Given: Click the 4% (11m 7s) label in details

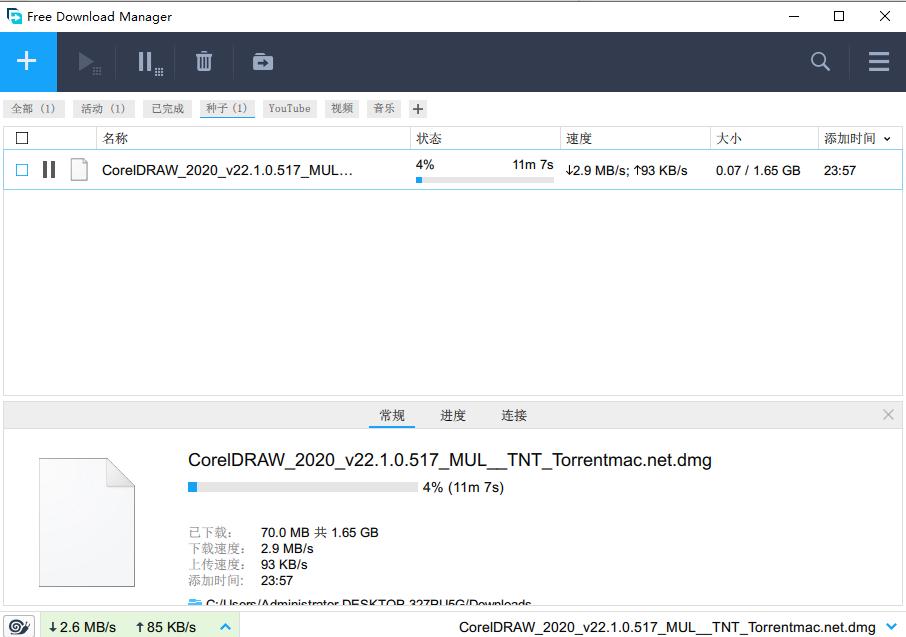Looking at the screenshot, I should [x=463, y=487].
